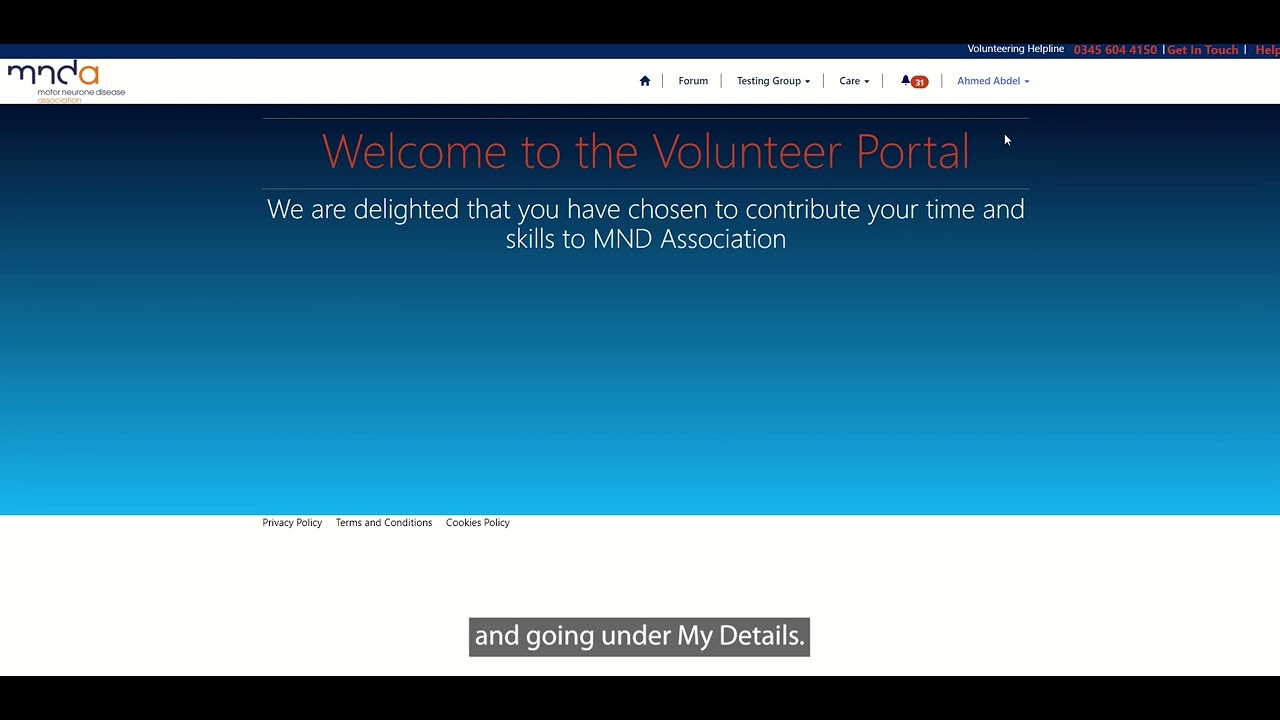Click the MND Association logo

click(66, 81)
